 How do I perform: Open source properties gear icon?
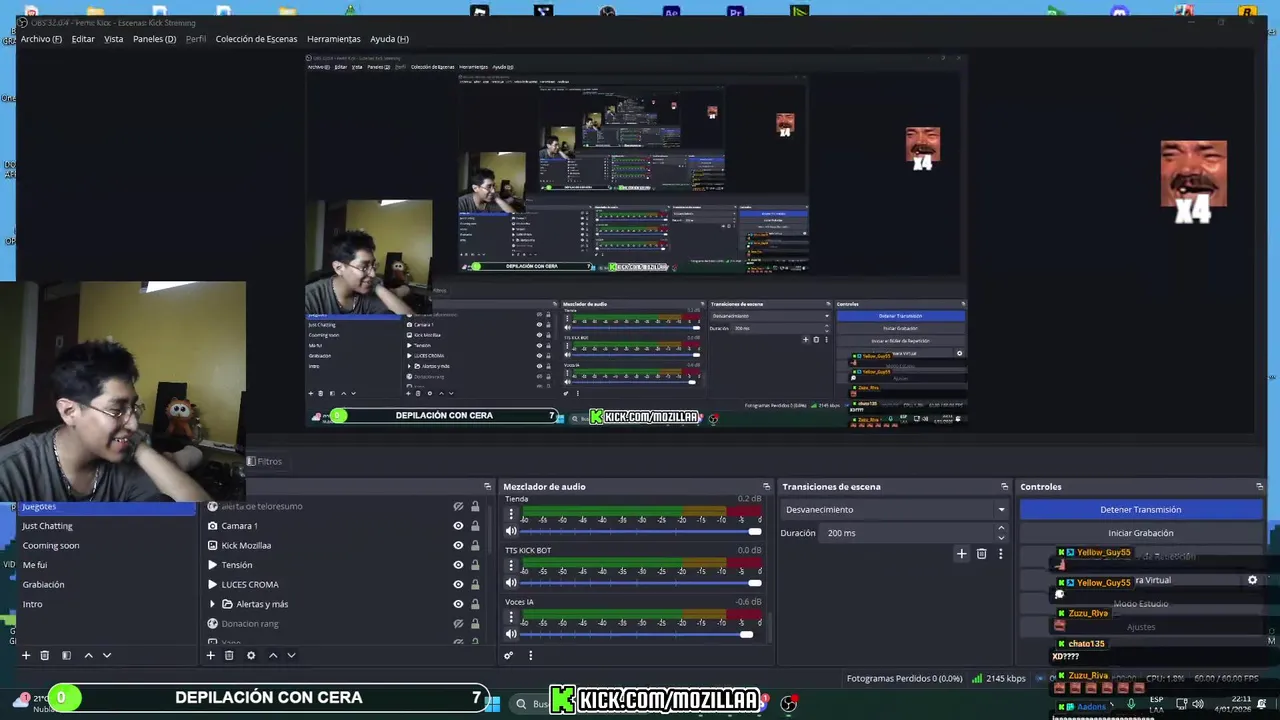tap(251, 655)
